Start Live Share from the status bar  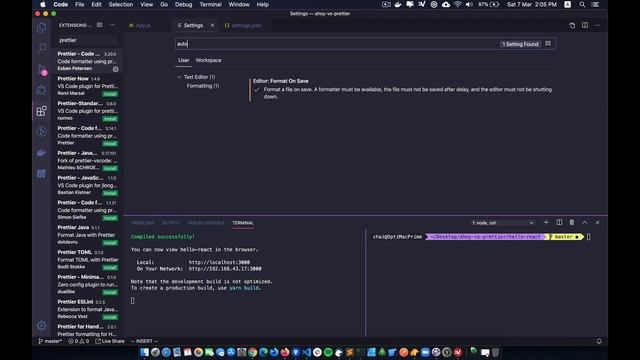tap(110, 341)
